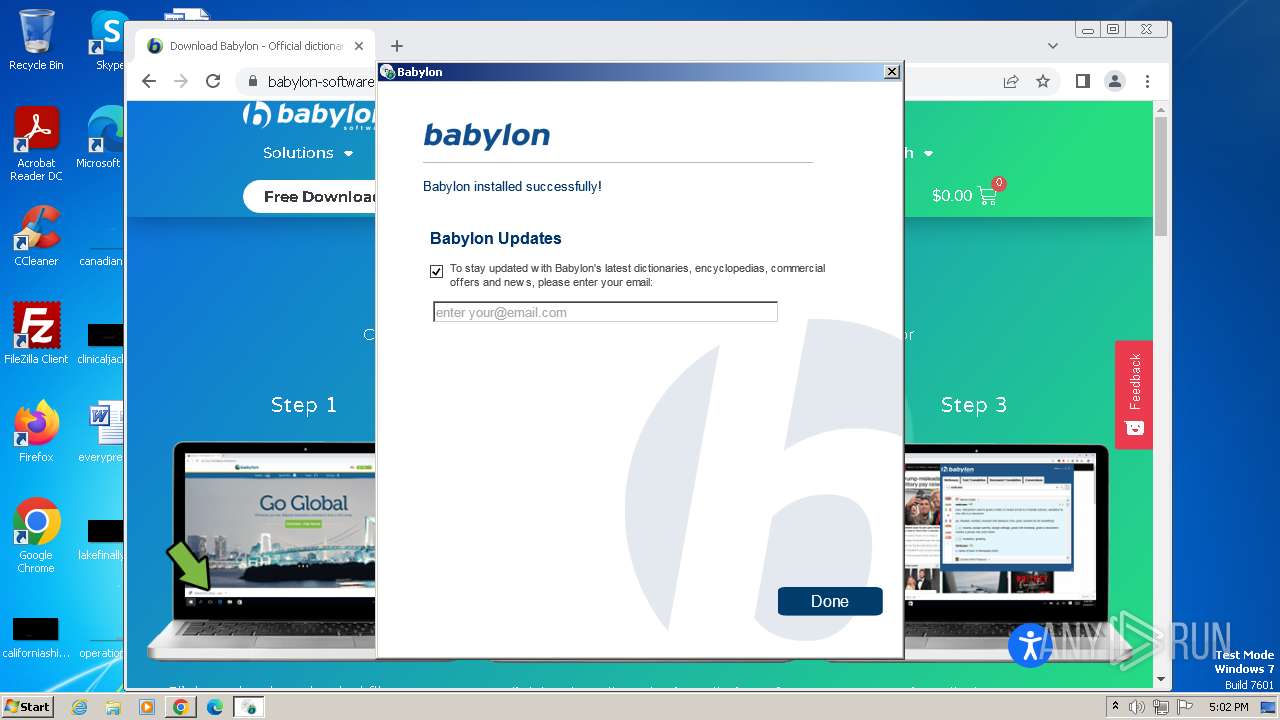Close the Download Babylon tab
The image size is (1280, 720).
click(x=359, y=46)
